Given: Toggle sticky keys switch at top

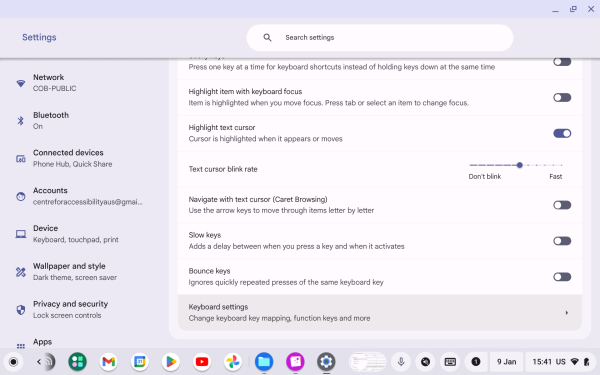Looking at the screenshot, I should (562, 62).
